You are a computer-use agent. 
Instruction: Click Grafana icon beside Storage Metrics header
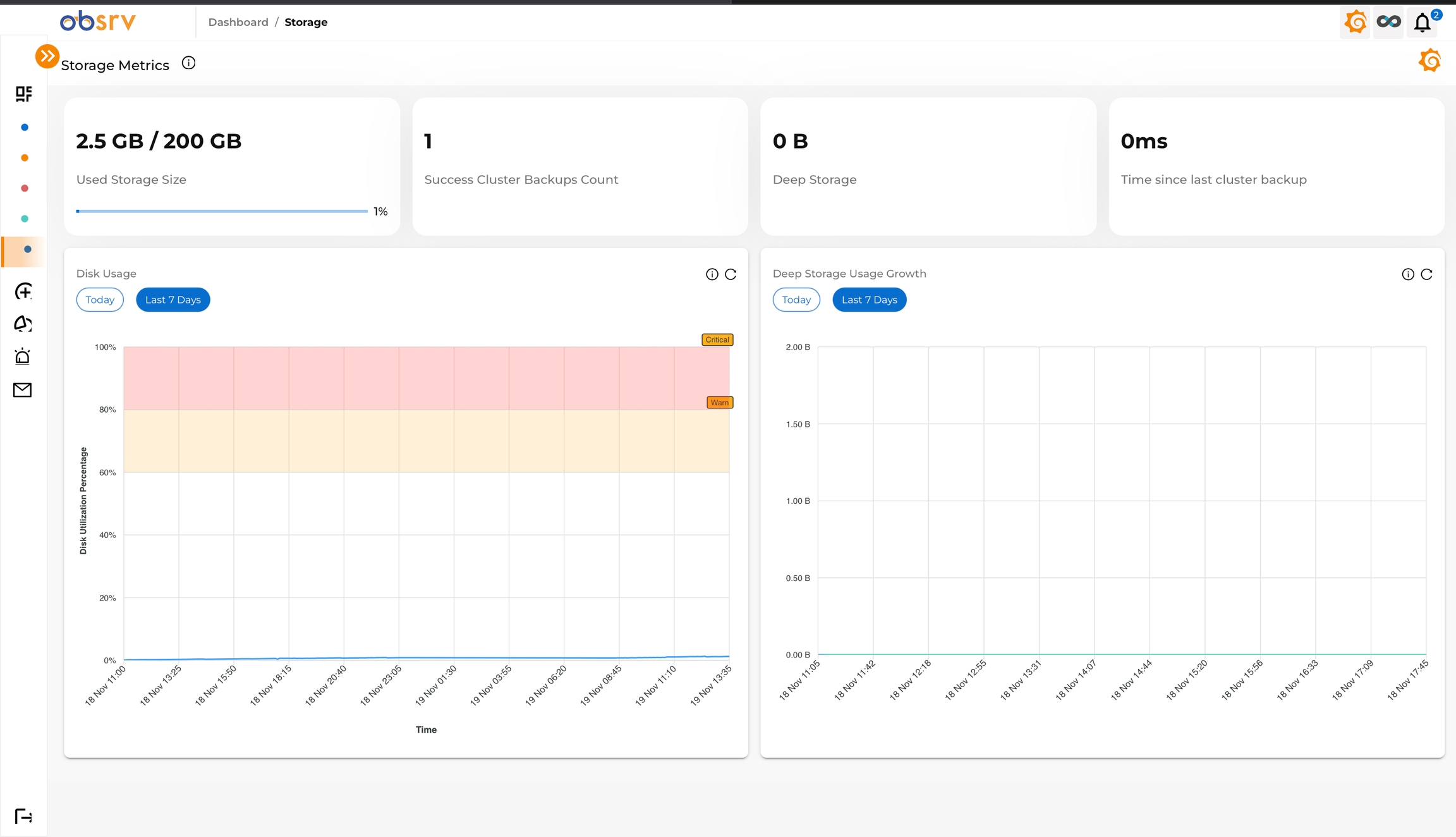pos(1429,61)
